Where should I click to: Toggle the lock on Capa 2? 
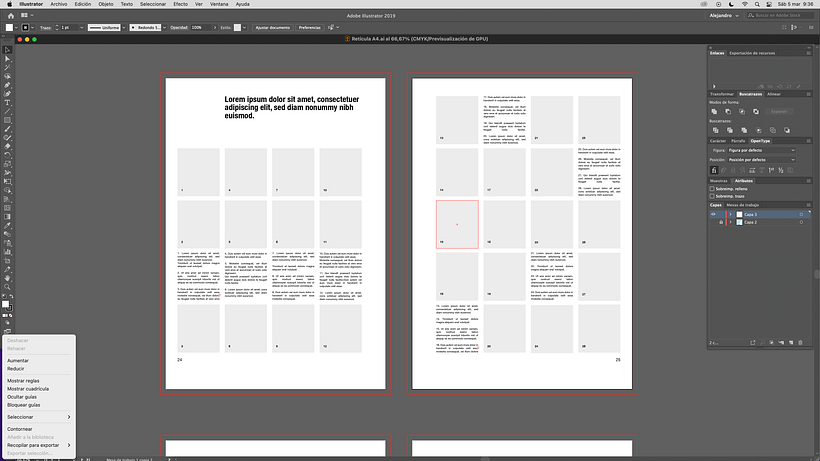tap(721, 222)
